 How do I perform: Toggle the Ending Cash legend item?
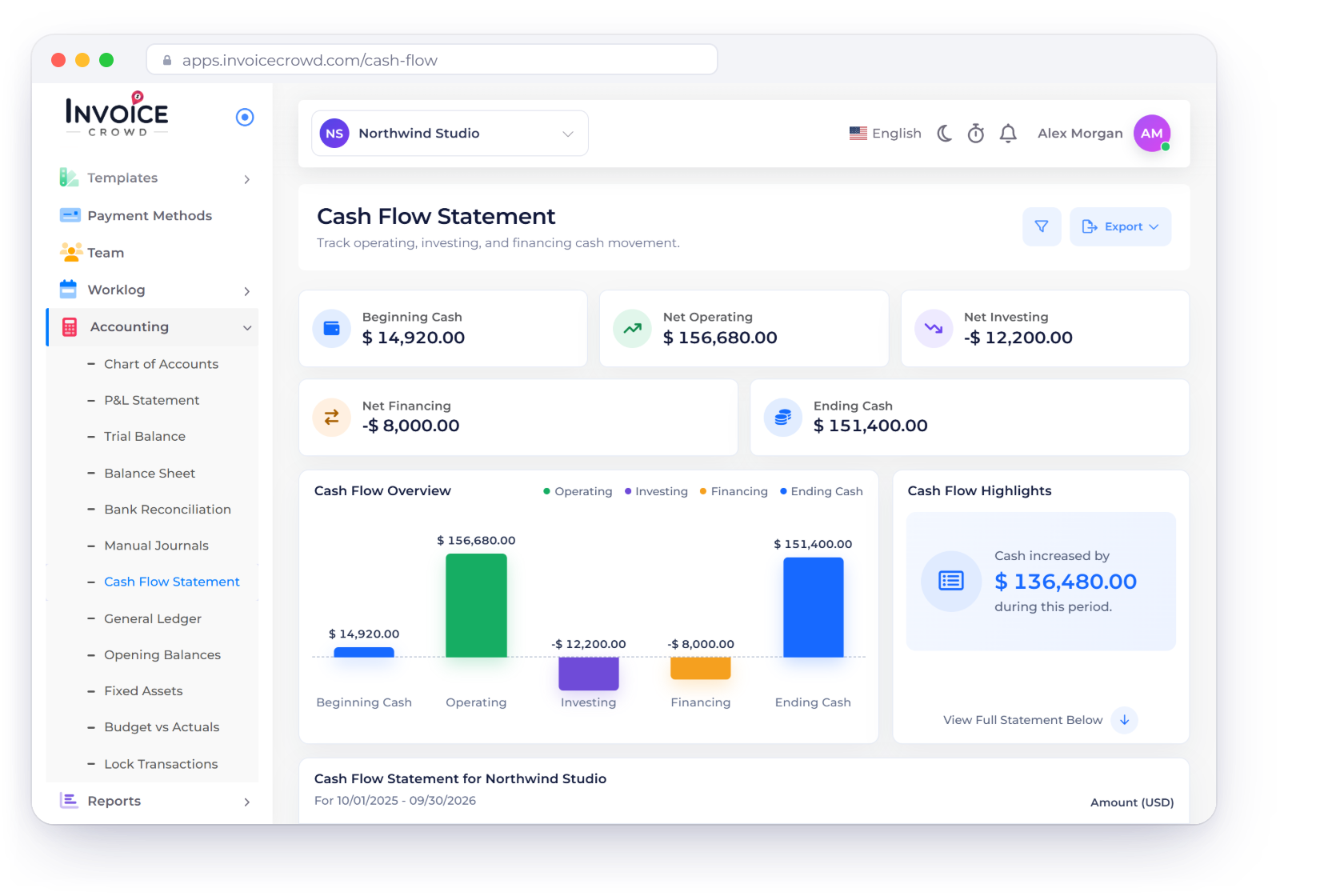click(x=822, y=491)
